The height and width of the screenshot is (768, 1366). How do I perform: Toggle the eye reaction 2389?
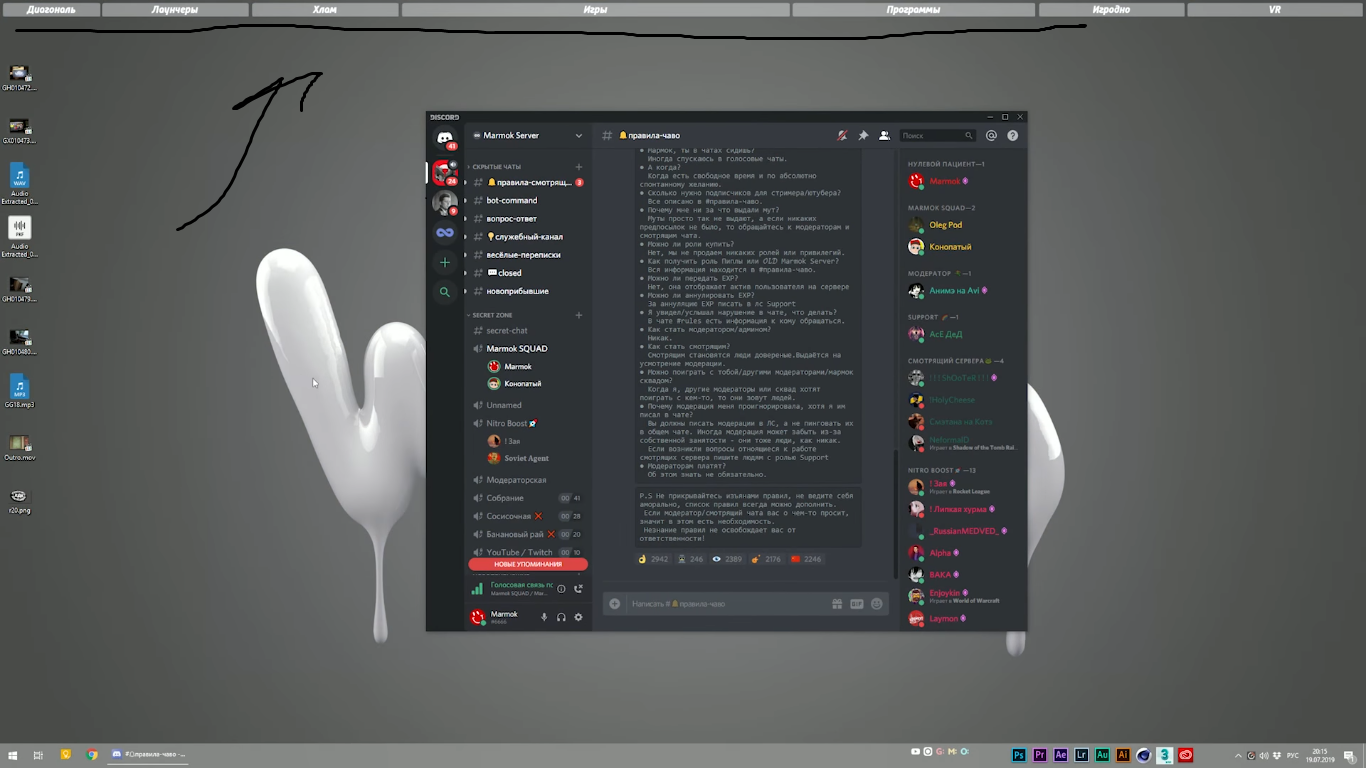click(727, 559)
